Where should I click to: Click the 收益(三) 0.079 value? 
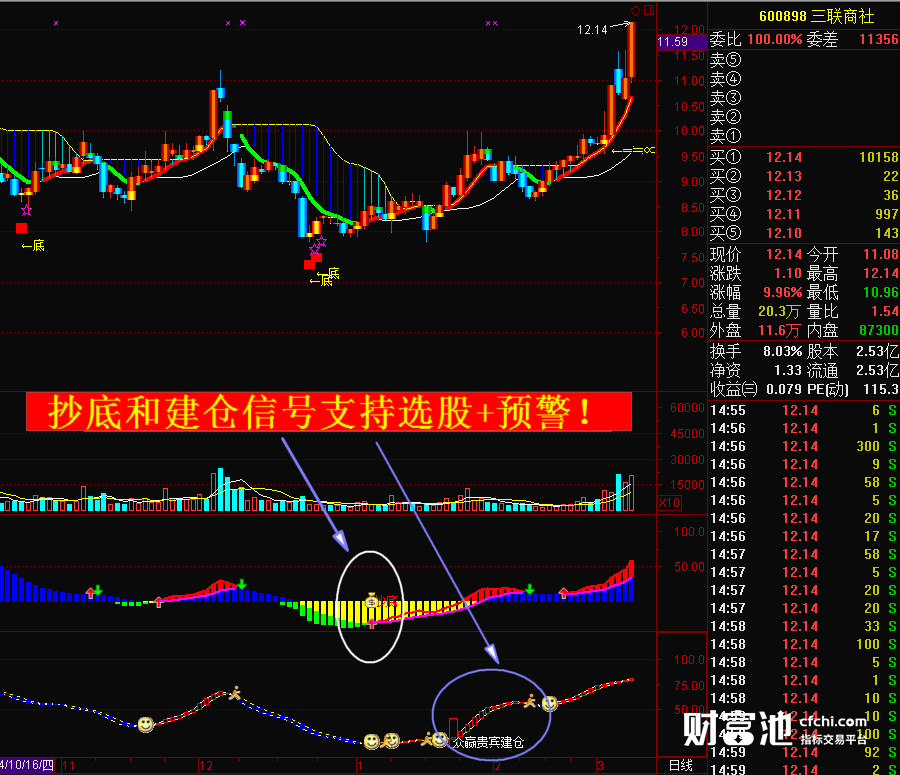784,389
